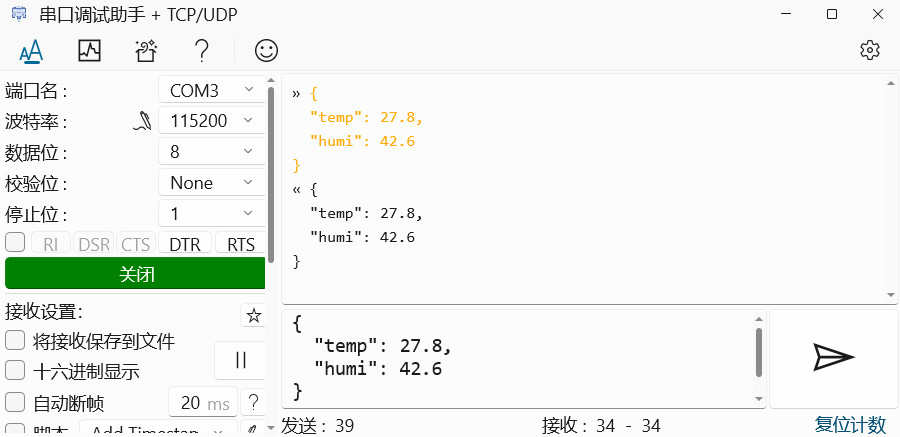Open the 数据位 8 dropdown
Viewport: 900px width, 437px height.
click(212, 152)
